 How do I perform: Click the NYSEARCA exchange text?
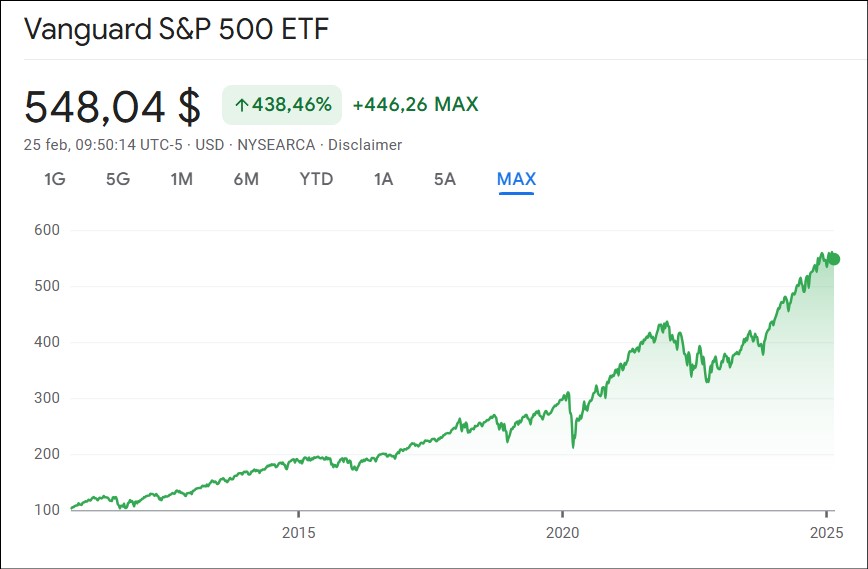(x=277, y=145)
